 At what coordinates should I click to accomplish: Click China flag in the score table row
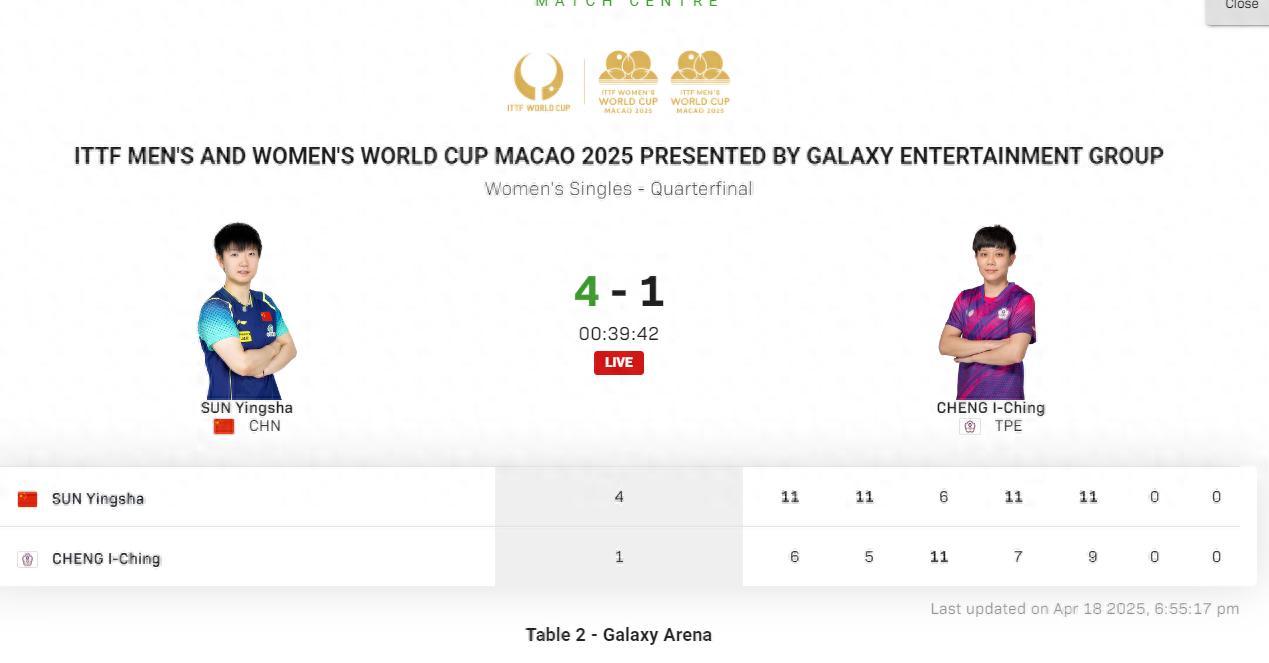point(28,499)
